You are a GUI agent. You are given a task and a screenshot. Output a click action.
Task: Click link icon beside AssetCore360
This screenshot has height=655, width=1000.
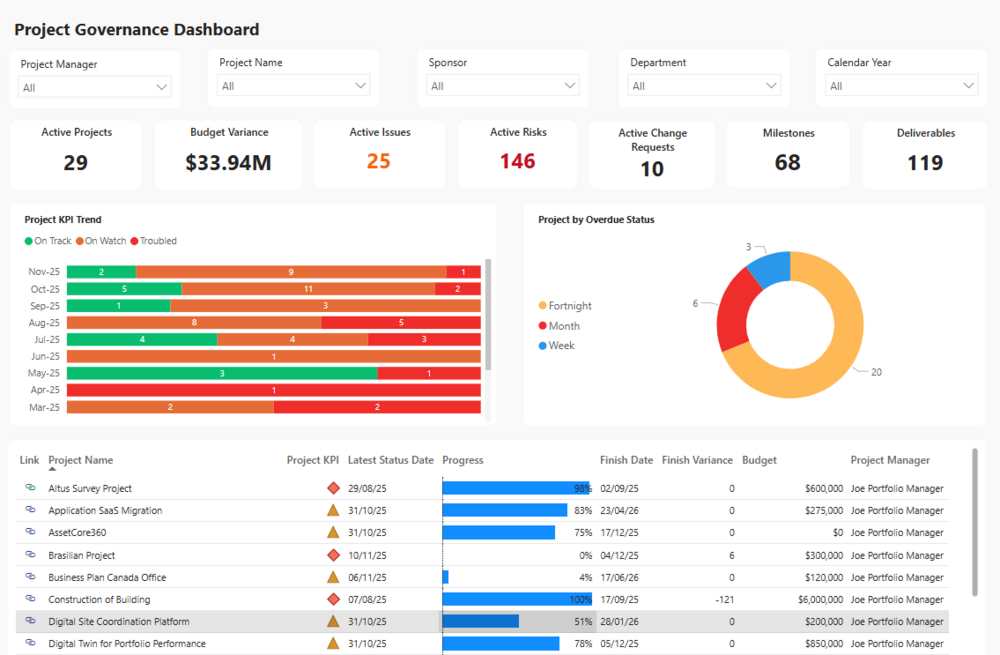click(x=30, y=533)
